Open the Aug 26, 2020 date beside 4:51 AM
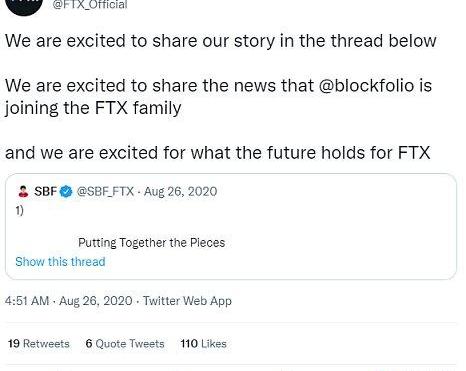Viewport: 466px width, 371px height. (x=96, y=301)
